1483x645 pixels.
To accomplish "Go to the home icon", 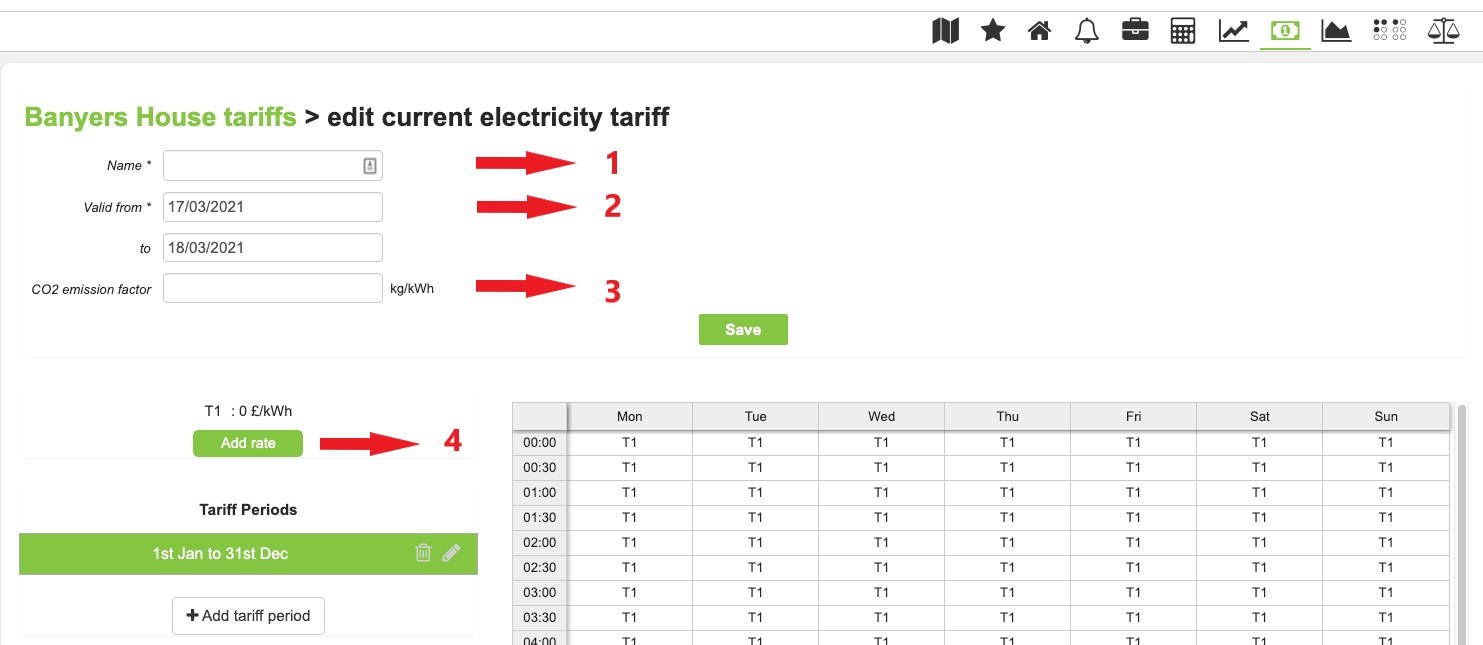I will pyautogui.click(x=1039, y=31).
